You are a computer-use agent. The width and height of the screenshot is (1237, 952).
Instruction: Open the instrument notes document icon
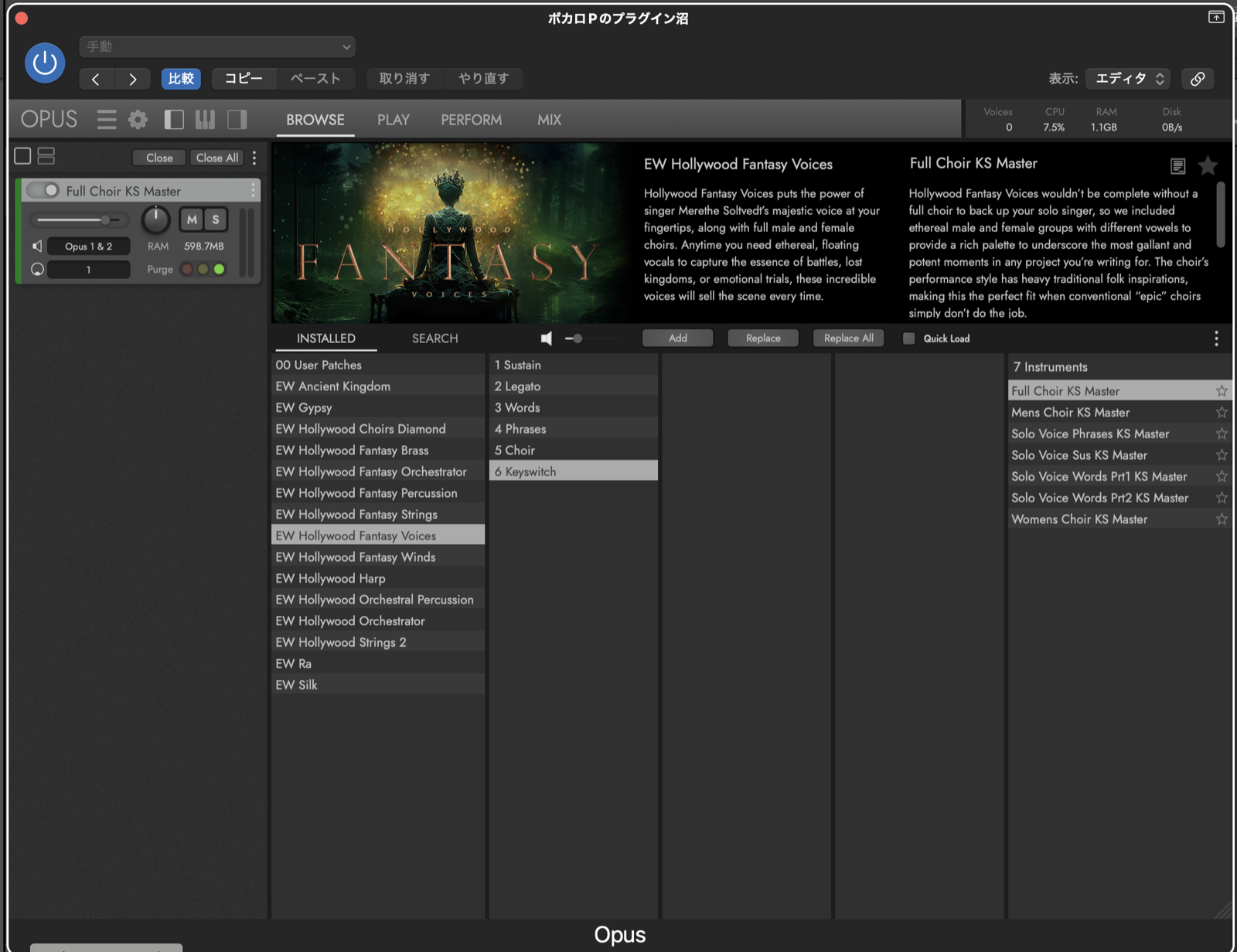point(1177,166)
